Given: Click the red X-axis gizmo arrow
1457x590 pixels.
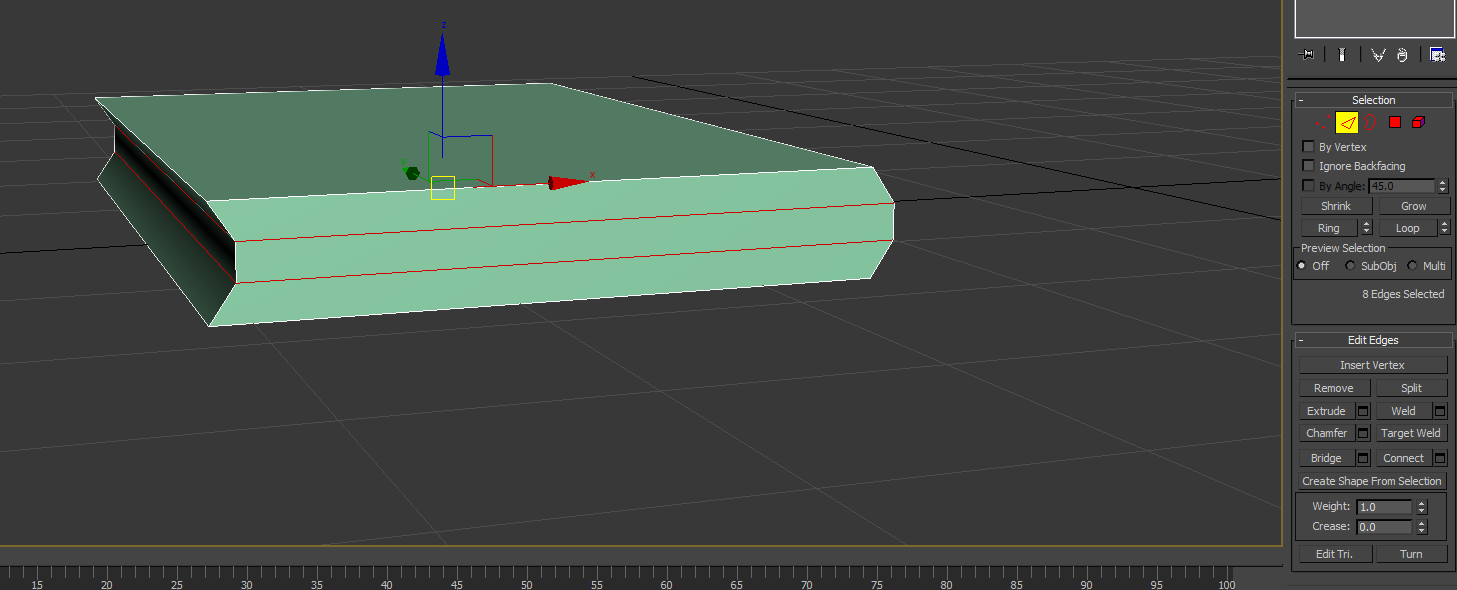Looking at the screenshot, I should point(567,182).
